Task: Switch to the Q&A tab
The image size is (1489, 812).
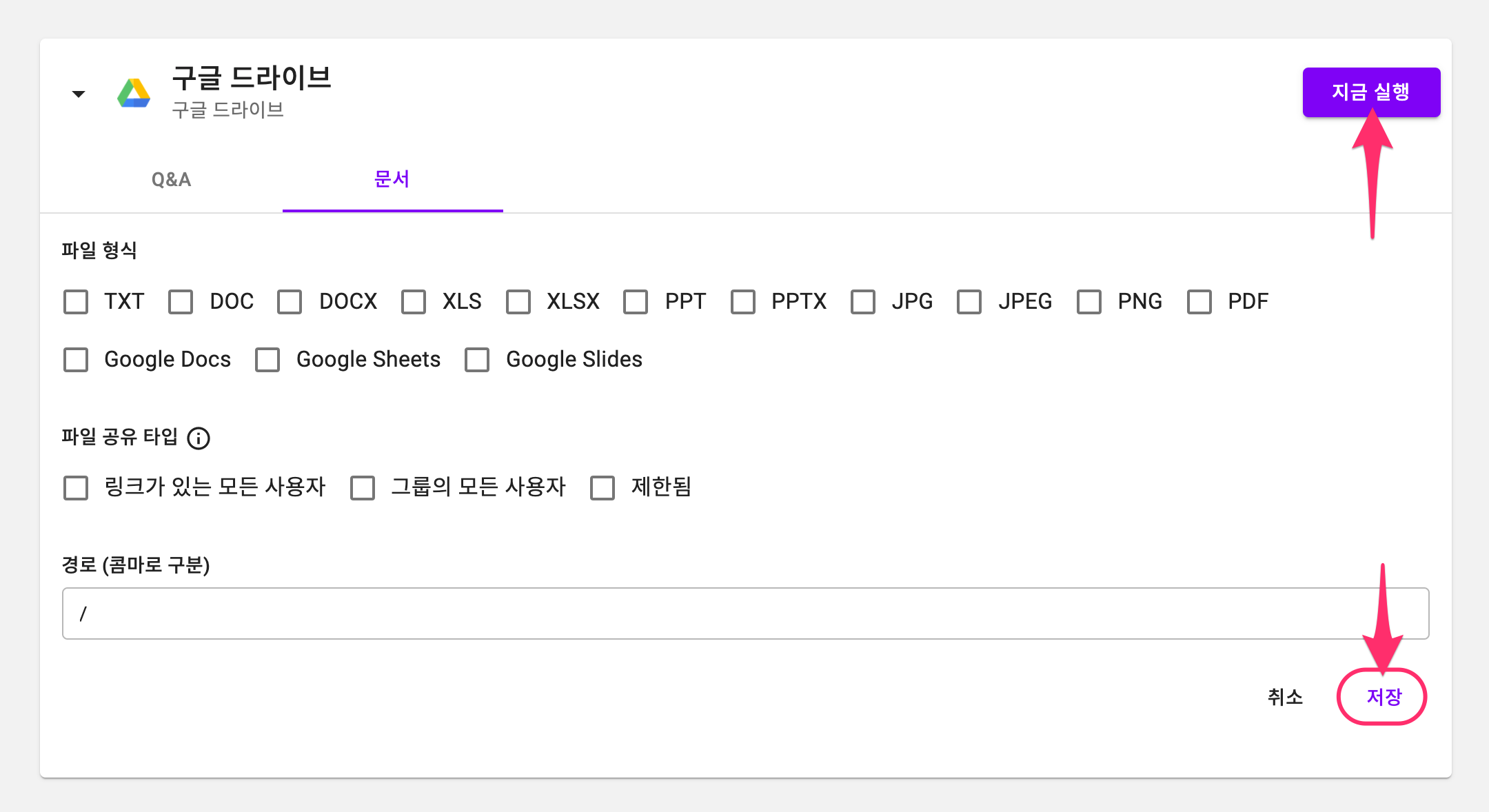Action: (172, 179)
